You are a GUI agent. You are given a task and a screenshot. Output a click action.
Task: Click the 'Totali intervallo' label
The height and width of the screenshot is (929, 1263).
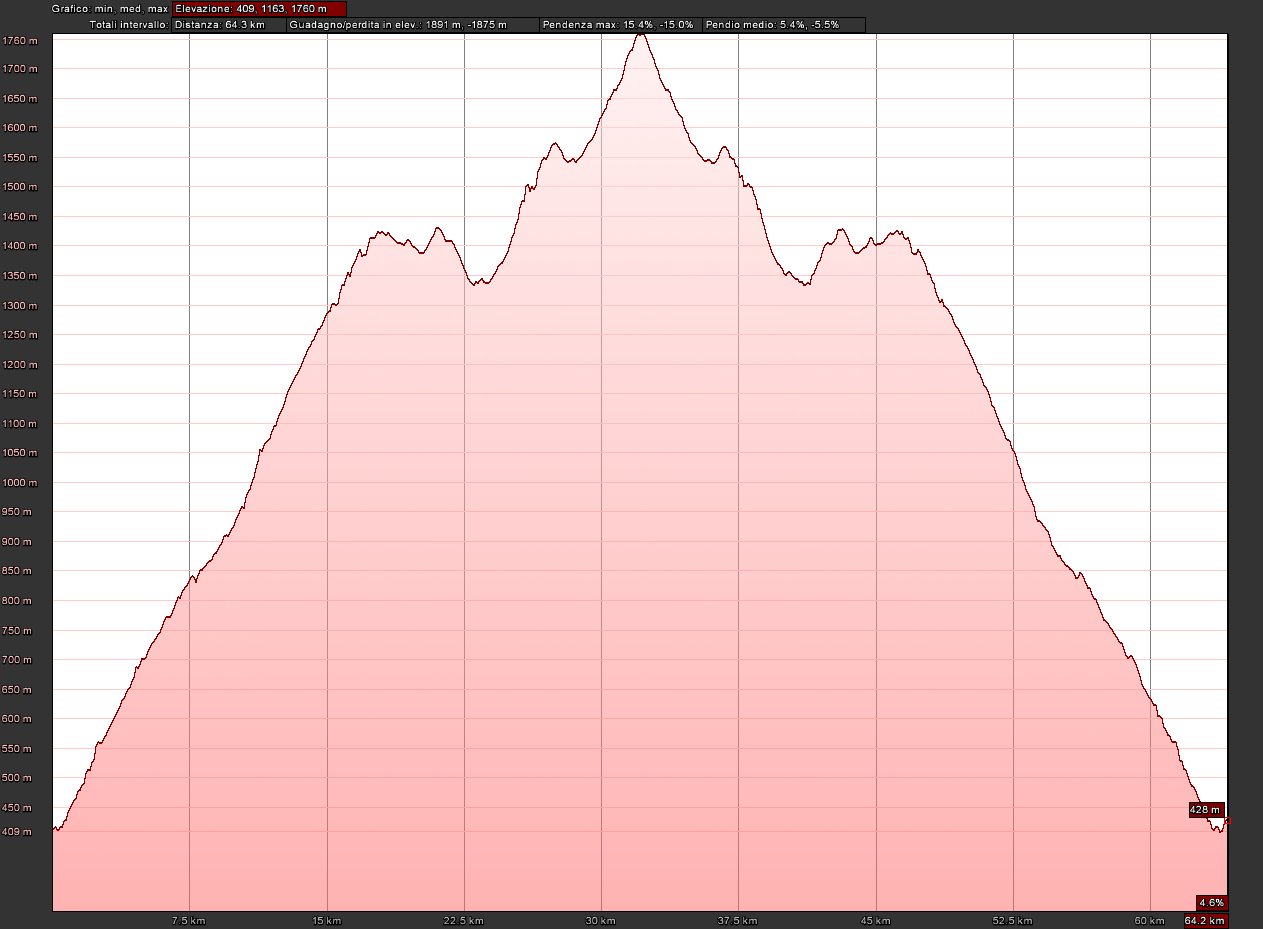pos(129,24)
